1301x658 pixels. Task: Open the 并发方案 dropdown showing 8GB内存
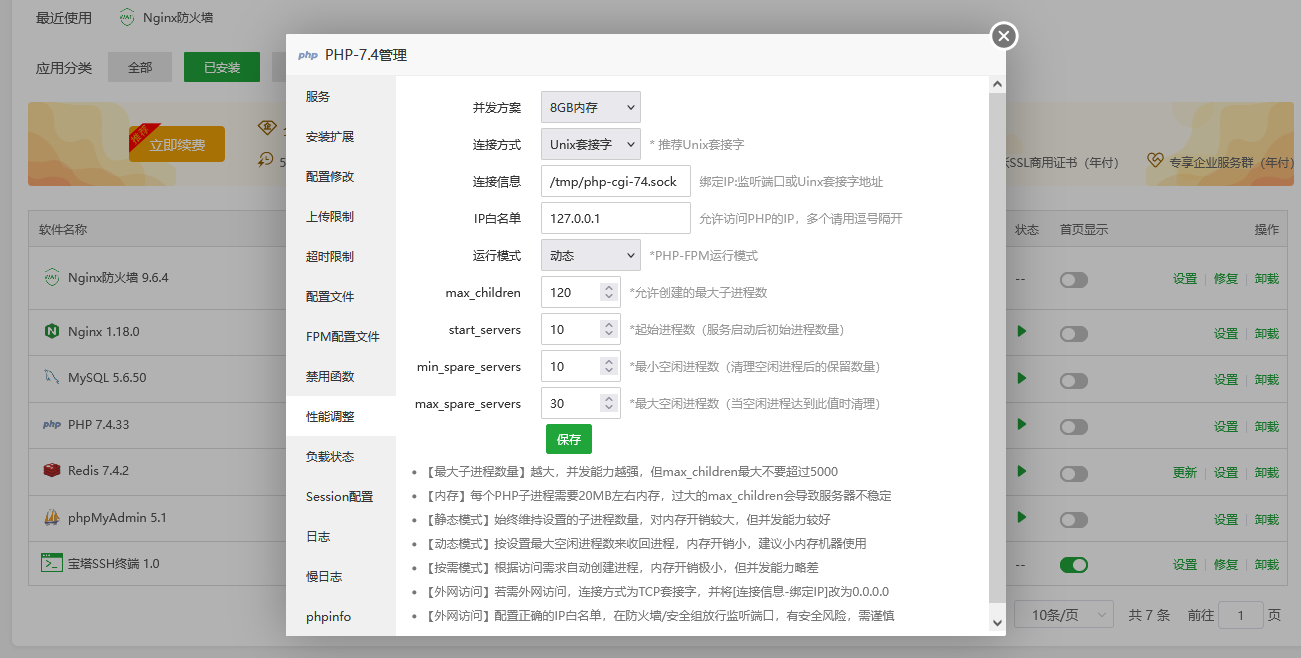(x=590, y=107)
